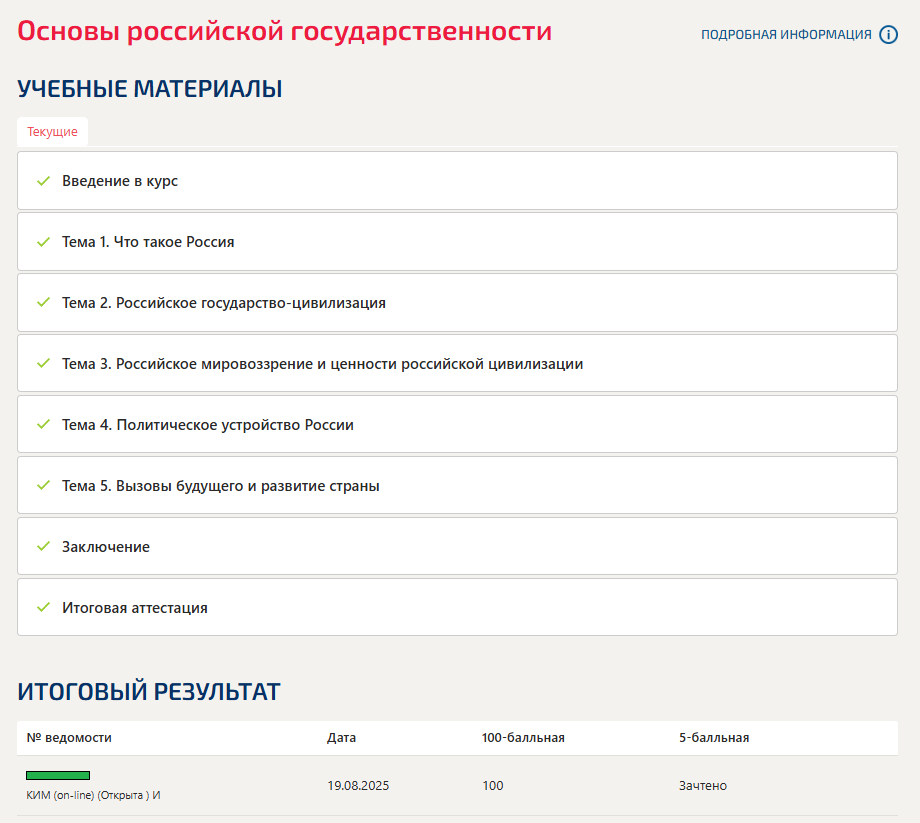Click the УЧЕБНЫЕ МАТЕРИАЛЫ heading

tap(150, 89)
